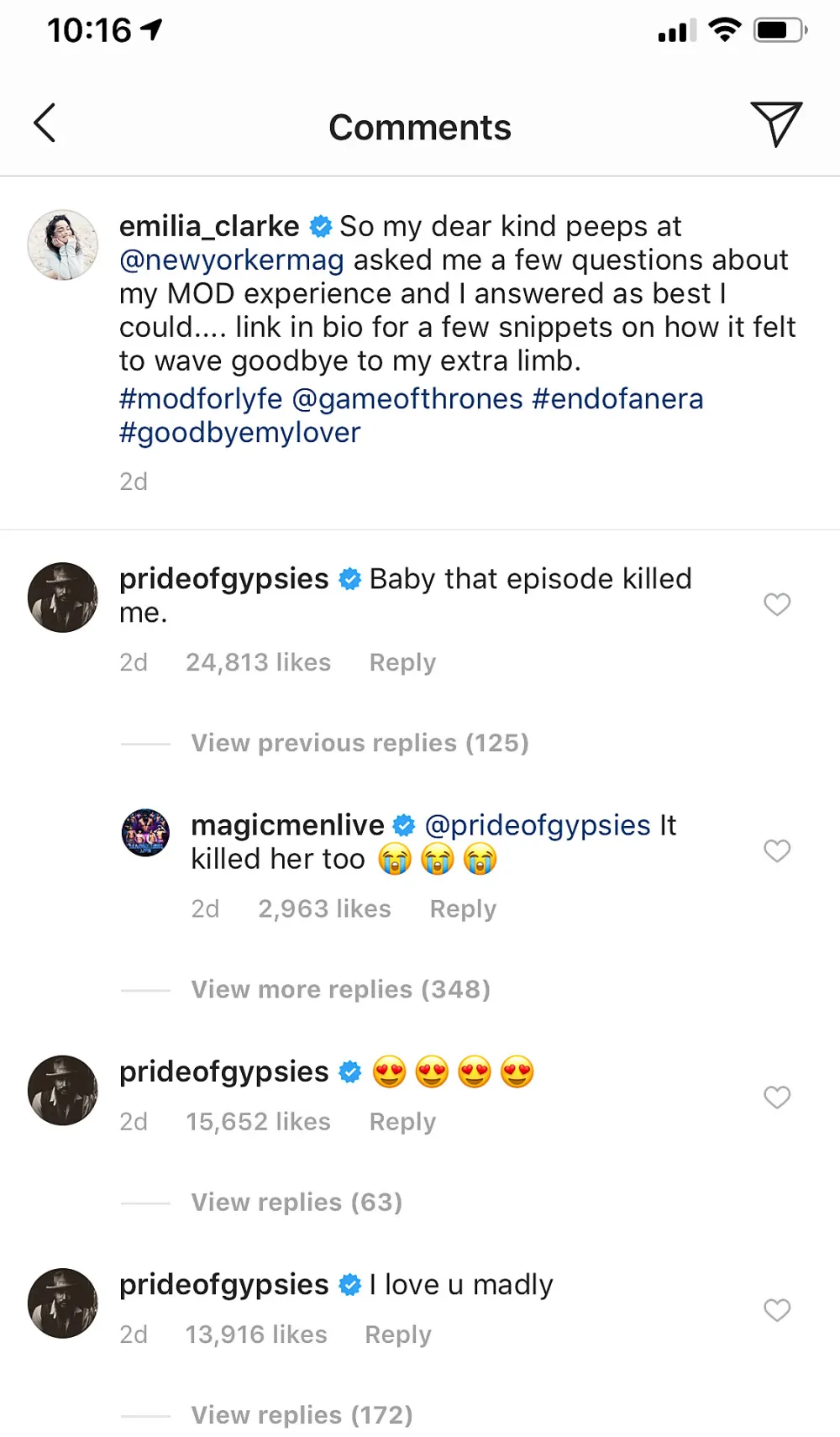This screenshot has width=840, height=1437.
Task: Like magicmenlive's 'It killed her too' reply
Action: point(776,851)
